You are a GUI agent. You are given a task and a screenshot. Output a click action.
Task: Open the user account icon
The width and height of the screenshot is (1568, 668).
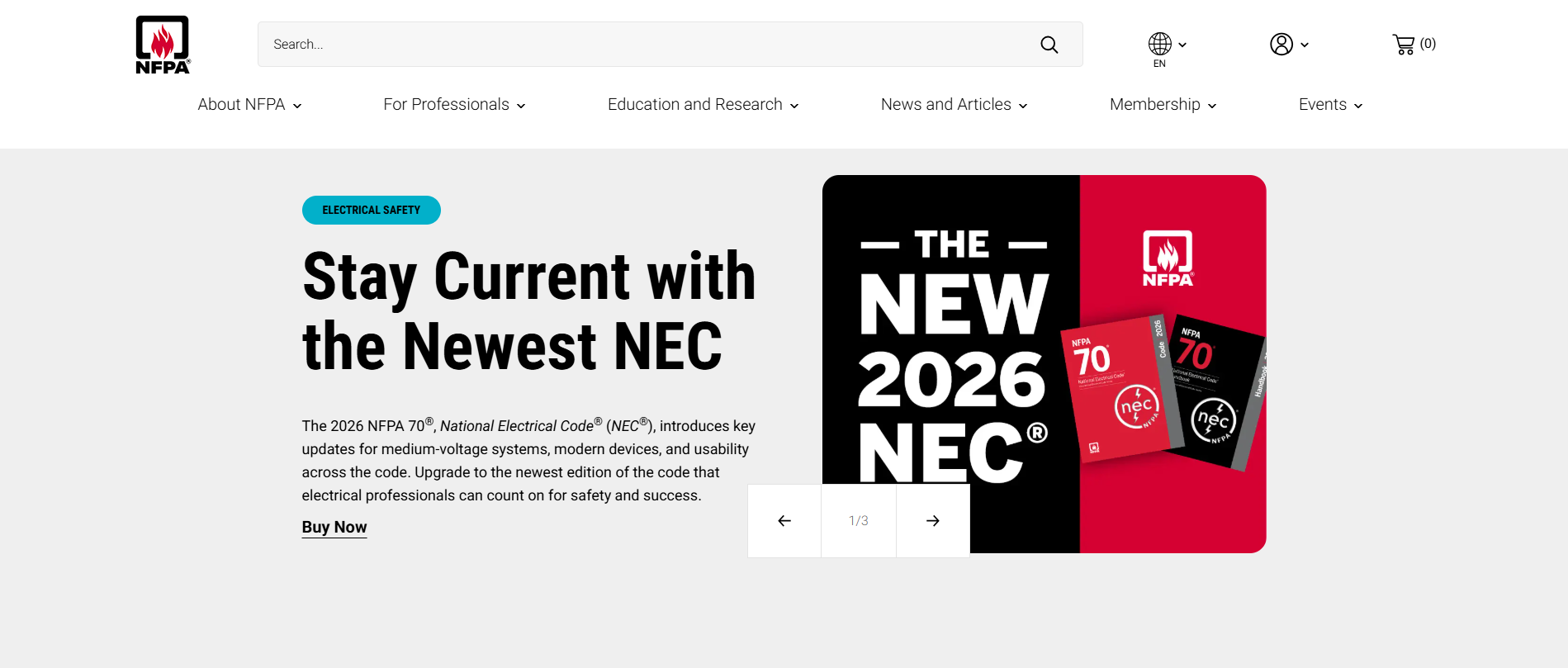pyautogui.click(x=1287, y=45)
